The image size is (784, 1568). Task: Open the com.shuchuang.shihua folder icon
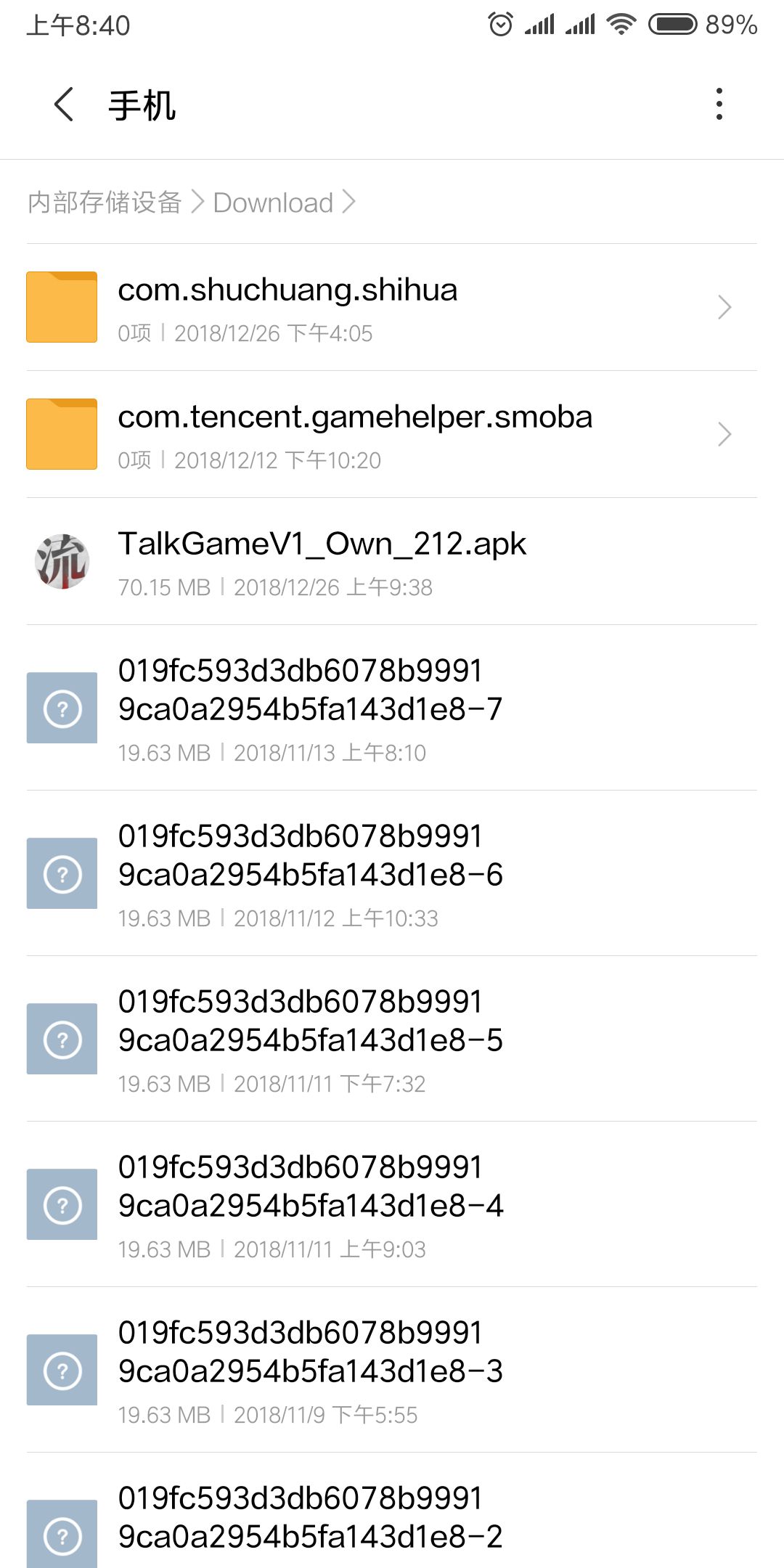62,307
